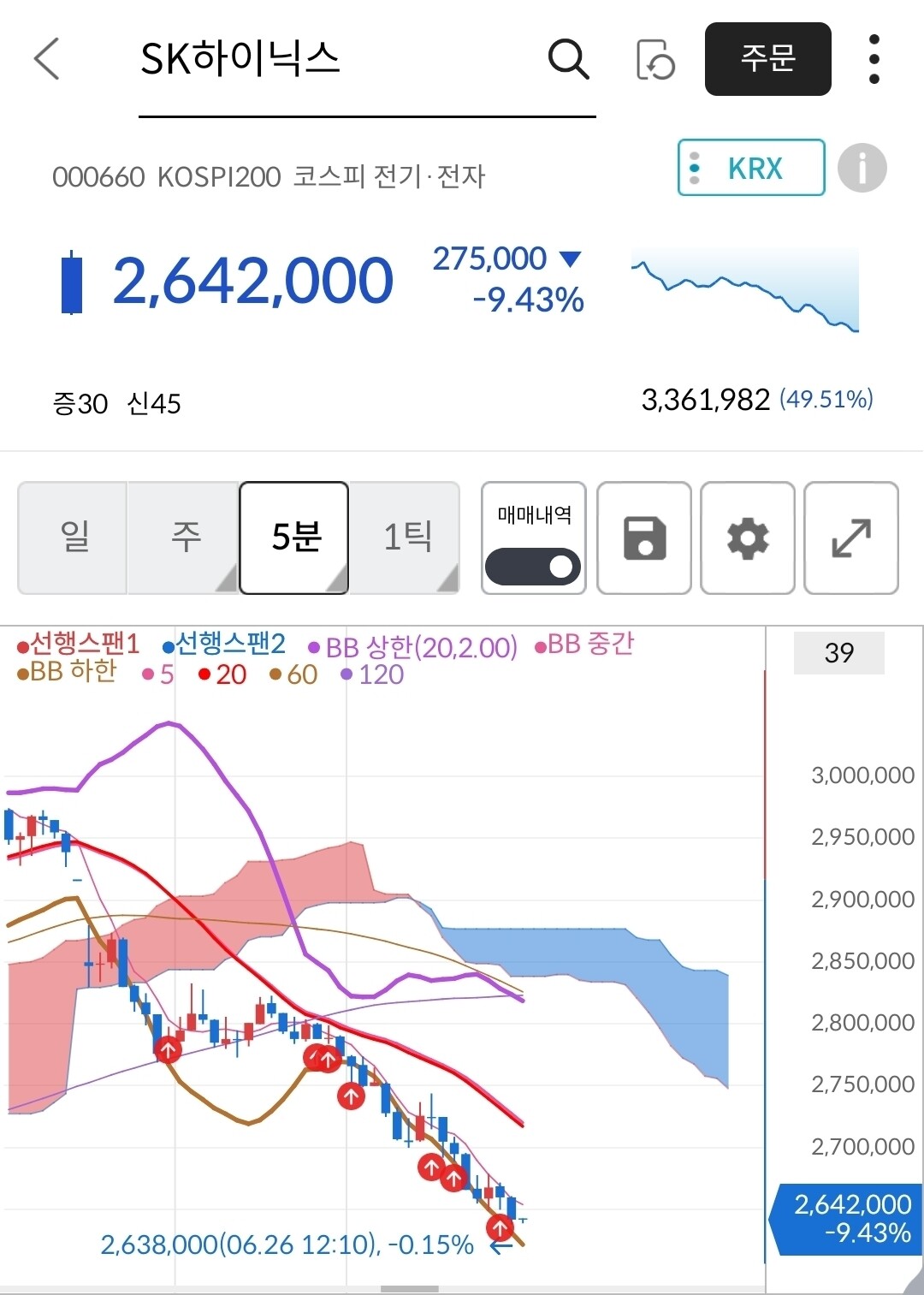This screenshot has width=924, height=1295.
Task: Select the 5분 five-minute chart tab
Action: (294, 538)
